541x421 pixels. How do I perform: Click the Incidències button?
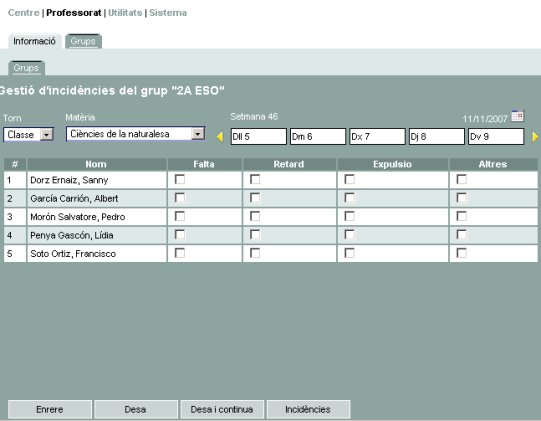point(308,410)
